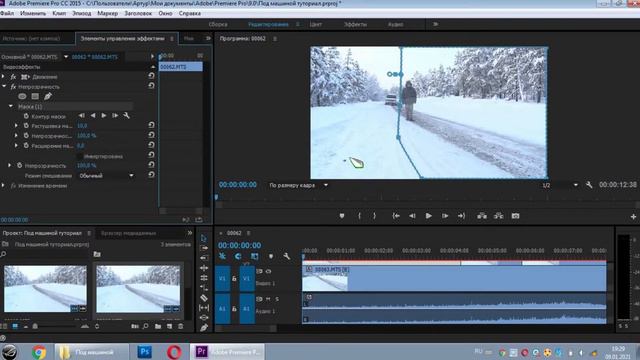Expand the Motion effect properties
640x360 pixels.
point(4,77)
